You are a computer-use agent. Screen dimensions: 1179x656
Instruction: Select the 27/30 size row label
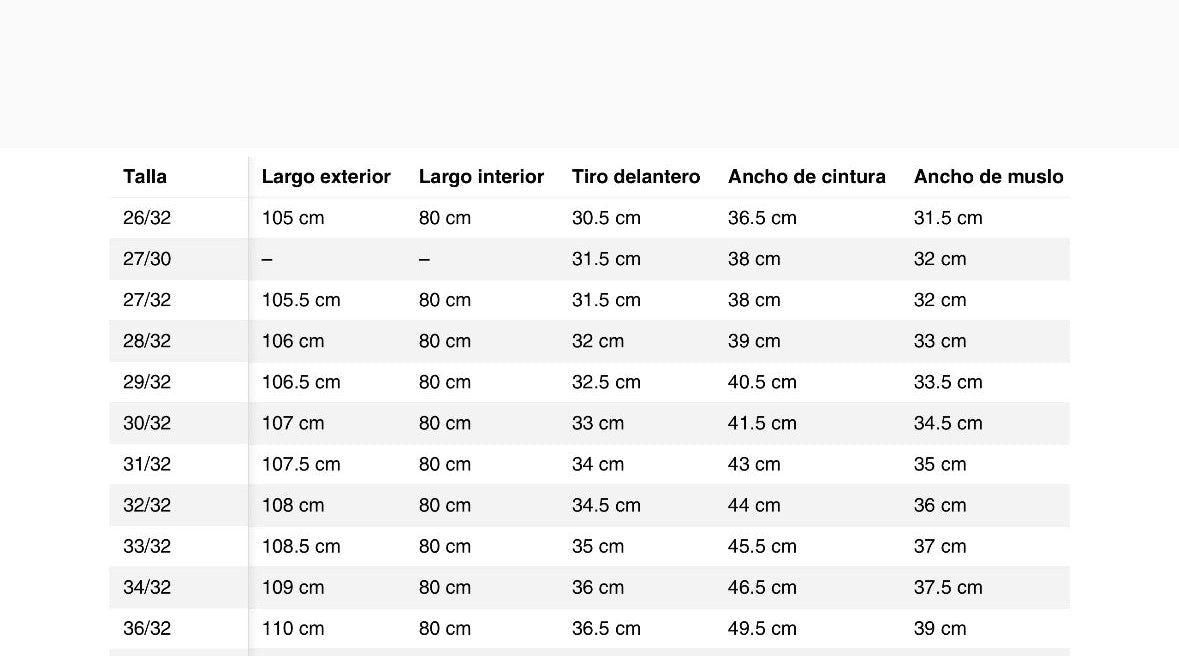(x=147, y=260)
